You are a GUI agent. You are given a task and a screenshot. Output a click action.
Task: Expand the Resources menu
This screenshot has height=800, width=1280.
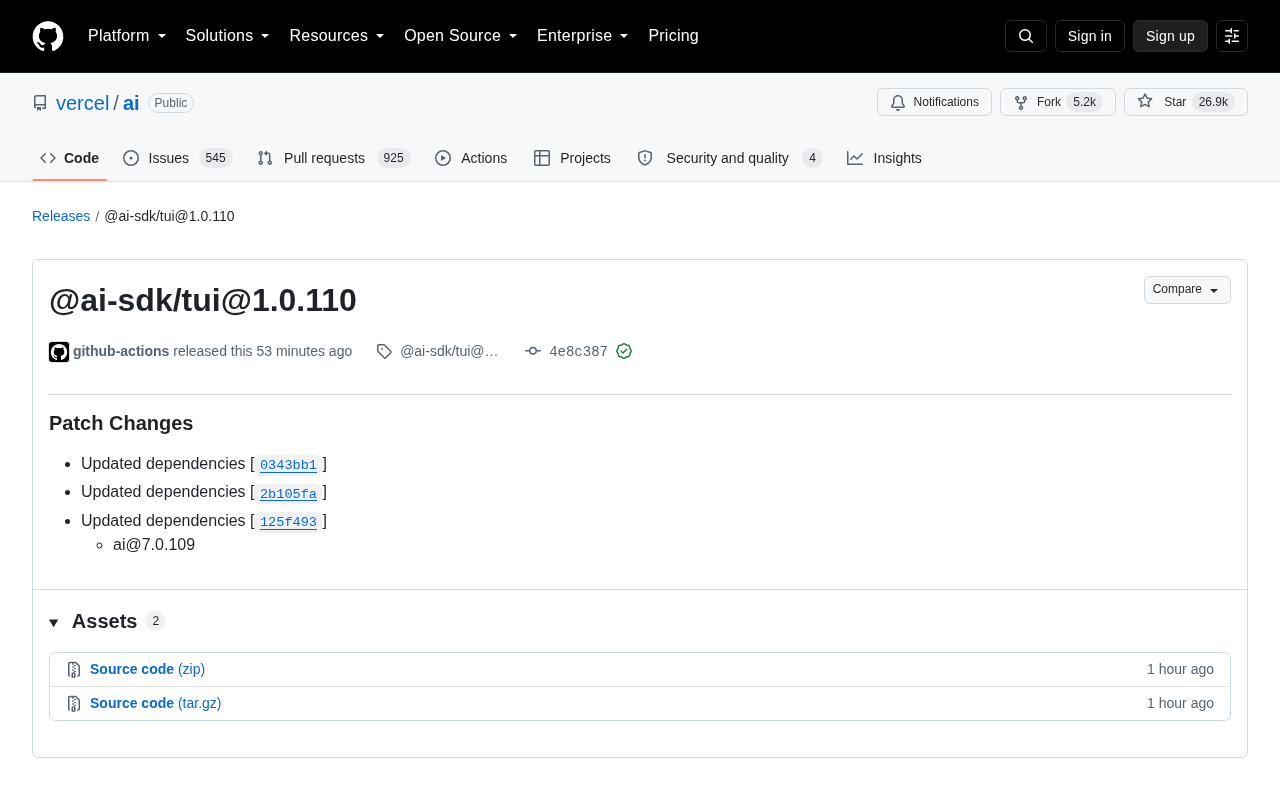pos(337,36)
